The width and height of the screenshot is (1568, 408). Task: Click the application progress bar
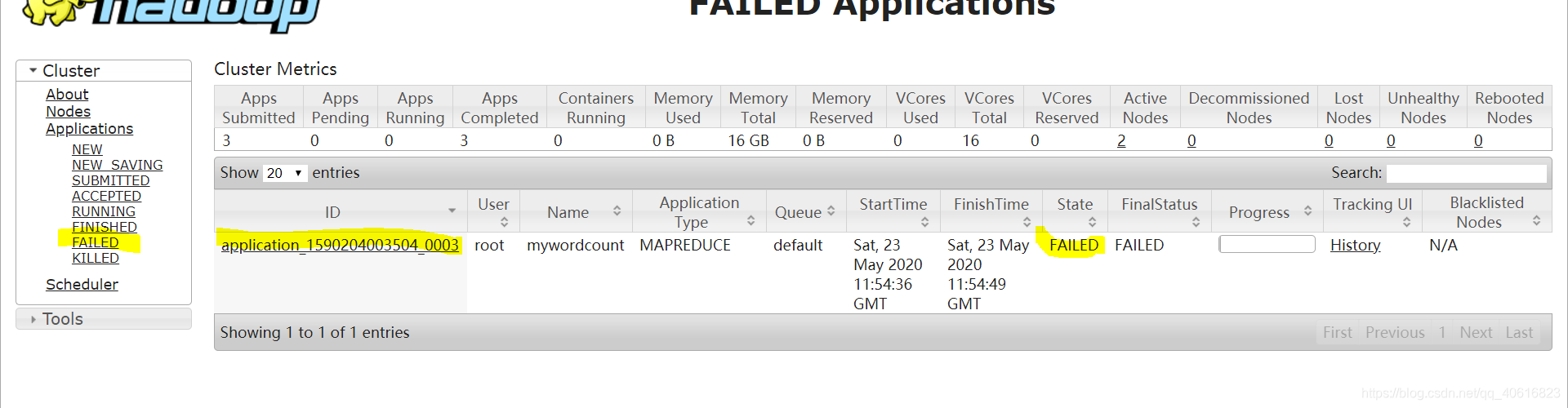[1267, 244]
